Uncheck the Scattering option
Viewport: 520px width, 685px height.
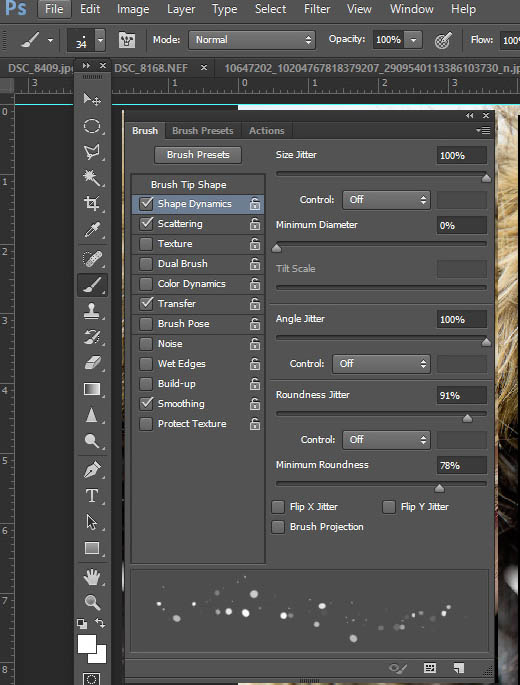146,224
